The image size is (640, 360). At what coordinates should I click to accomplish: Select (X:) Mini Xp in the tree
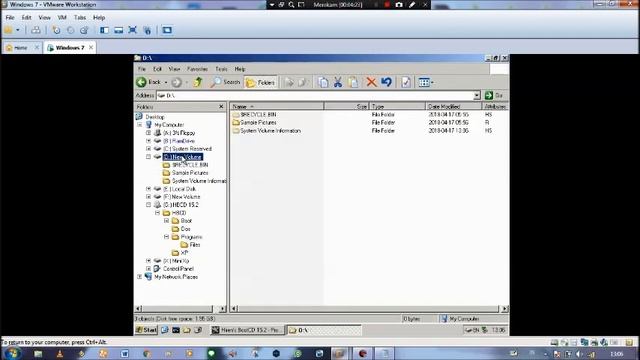pyautogui.click(x=176, y=261)
